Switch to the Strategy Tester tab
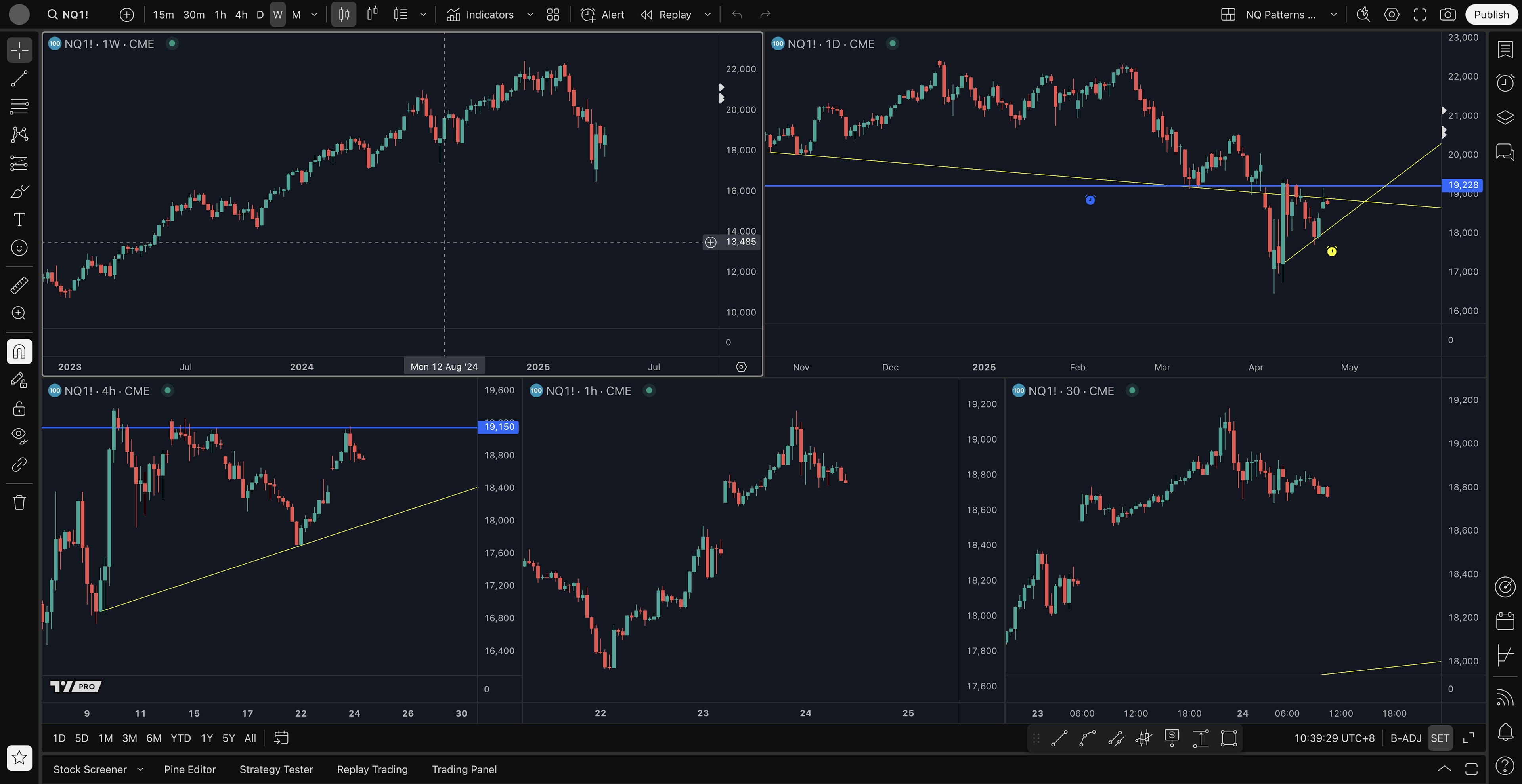 pyautogui.click(x=276, y=769)
